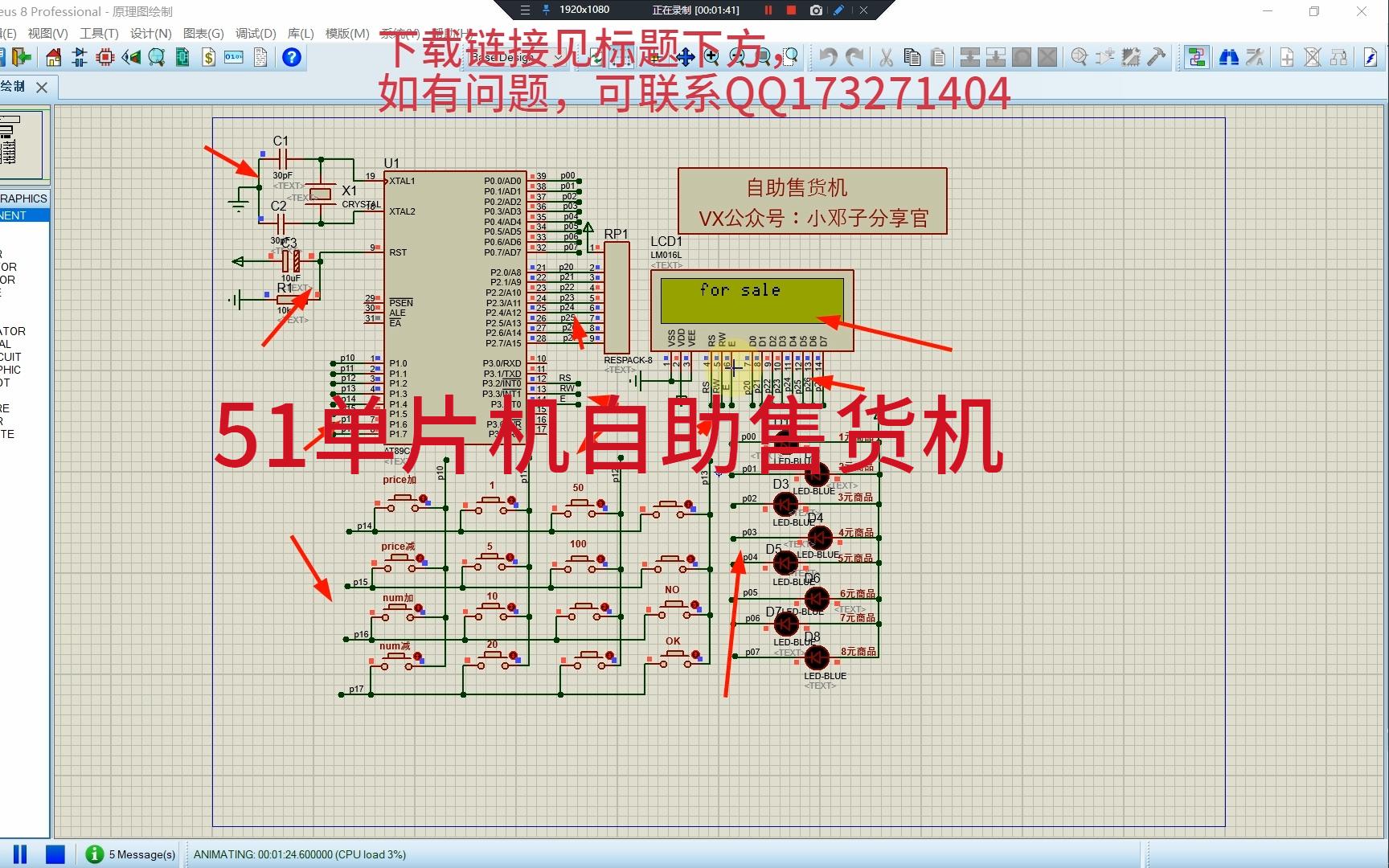The width and height of the screenshot is (1389, 868).
Task: Open the Packaging Tool icon
Action: tap(1131, 57)
